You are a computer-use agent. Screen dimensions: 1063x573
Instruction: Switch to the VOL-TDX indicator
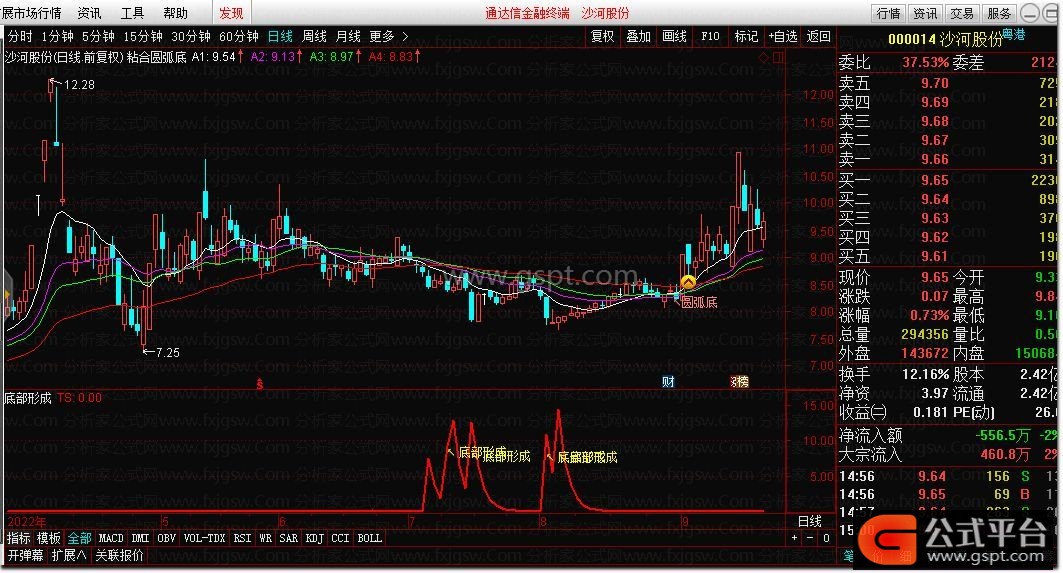point(205,538)
